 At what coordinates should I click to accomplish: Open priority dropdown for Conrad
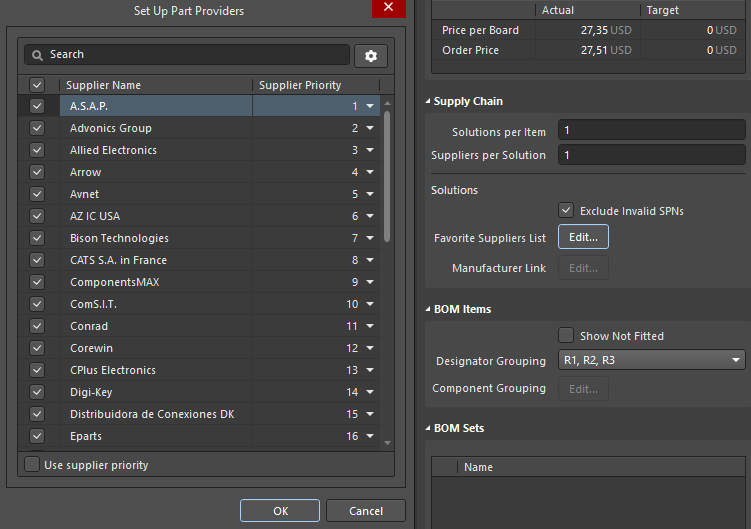coord(370,326)
